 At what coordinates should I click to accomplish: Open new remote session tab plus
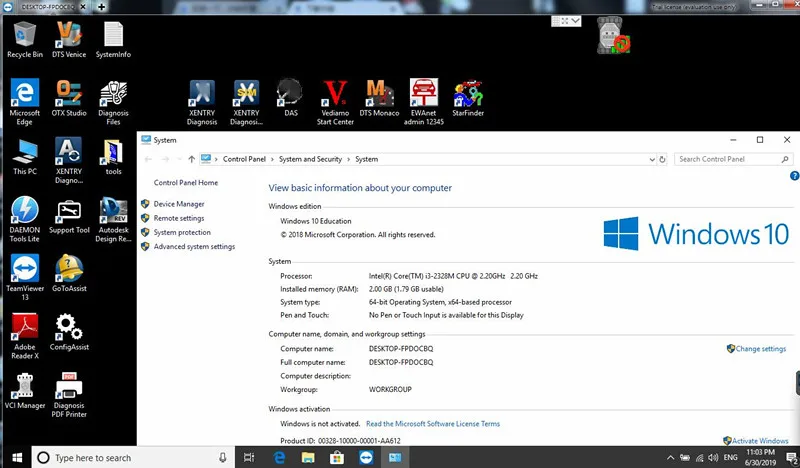(x=102, y=7)
